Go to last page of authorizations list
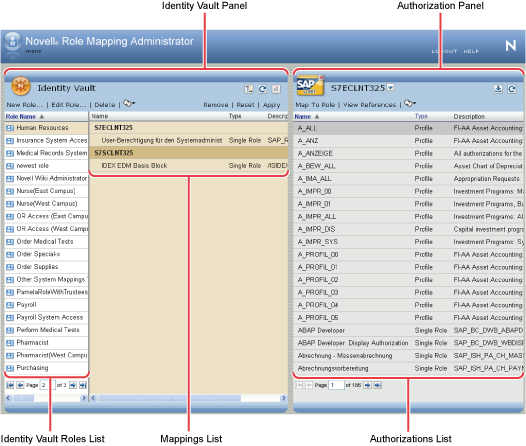 click(x=378, y=385)
